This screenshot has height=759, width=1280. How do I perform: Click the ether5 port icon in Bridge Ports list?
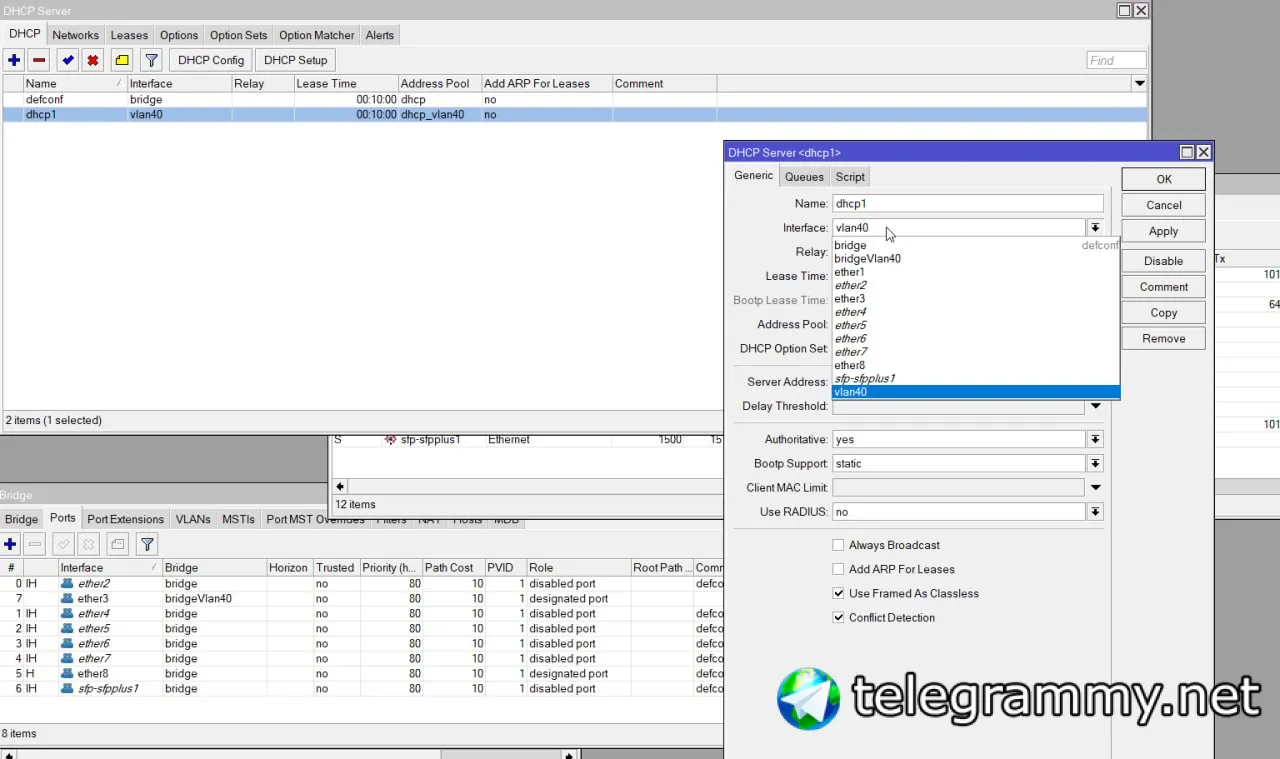pos(67,629)
